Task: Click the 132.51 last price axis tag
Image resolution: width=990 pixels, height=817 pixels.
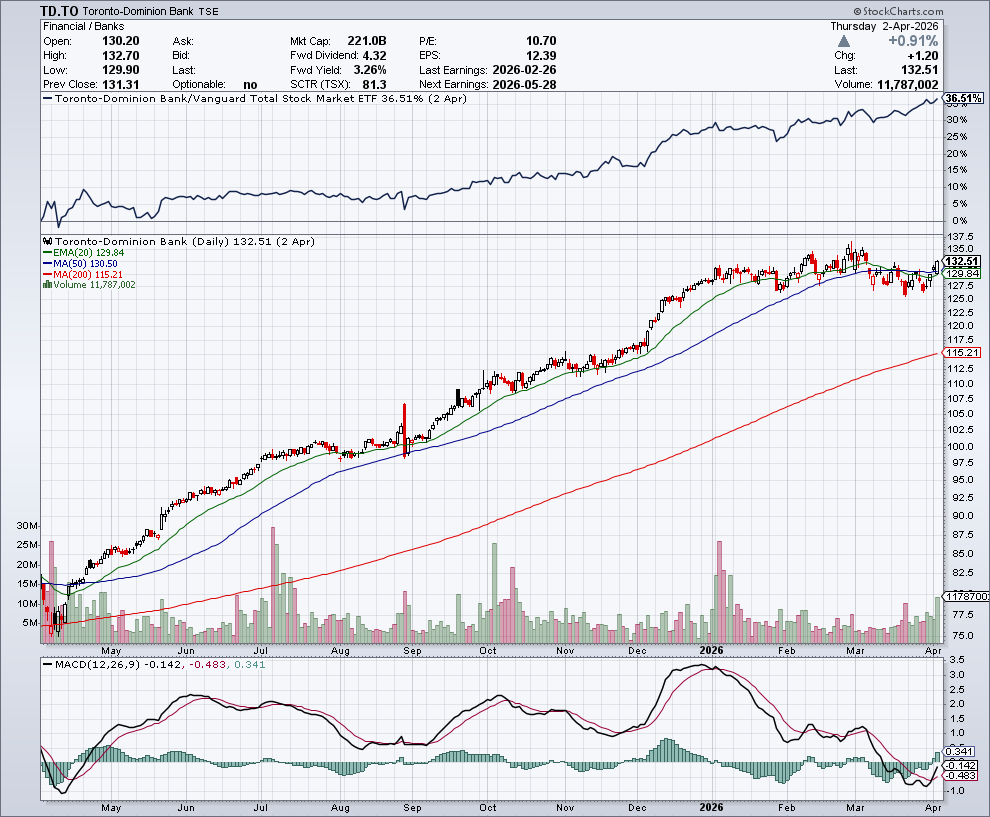Action: click(962, 261)
